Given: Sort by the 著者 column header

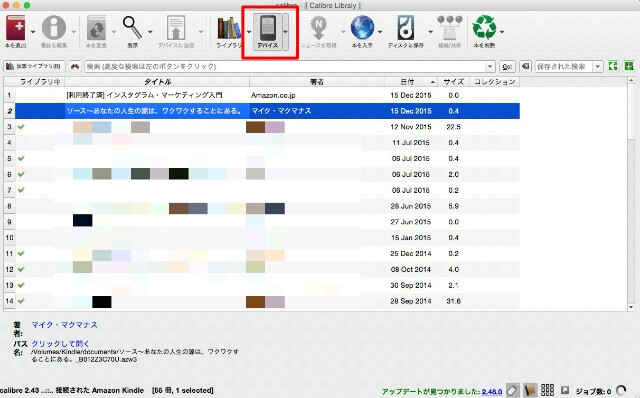Looking at the screenshot, I should (317, 82).
